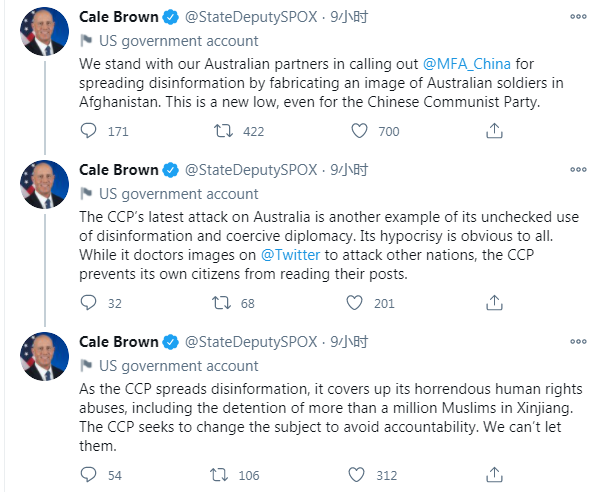Image resolution: width=600 pixels, height=492 pixels.
Task: Reply to the first tweet about Australian partners
Action: coord(89,131)
